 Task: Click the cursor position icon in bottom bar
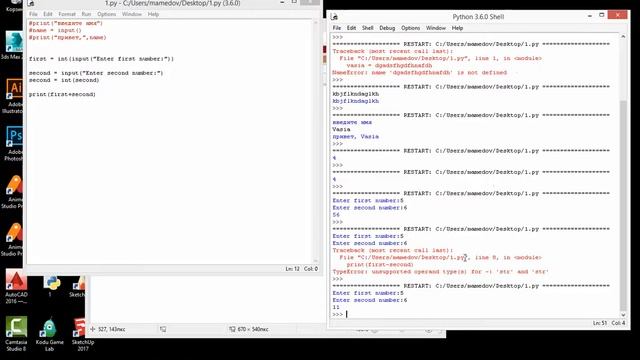pos(93,329)
